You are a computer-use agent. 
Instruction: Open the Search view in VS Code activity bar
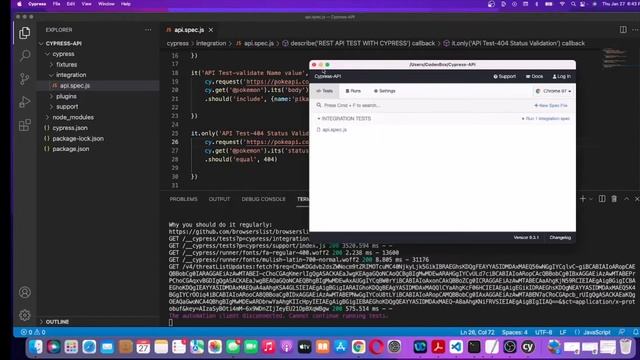click(24, 56)
